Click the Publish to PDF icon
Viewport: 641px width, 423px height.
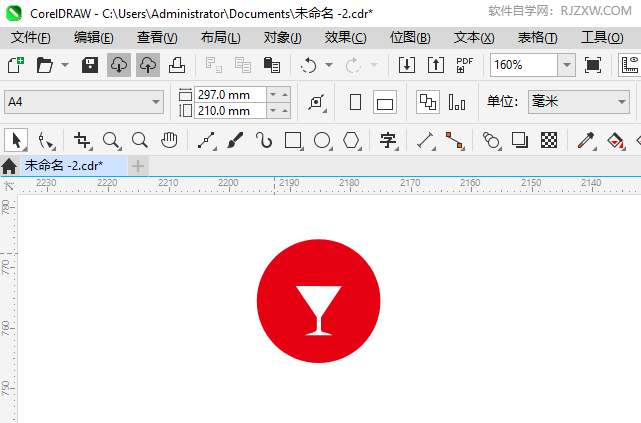pyautogui.click(x=464, y=65)
